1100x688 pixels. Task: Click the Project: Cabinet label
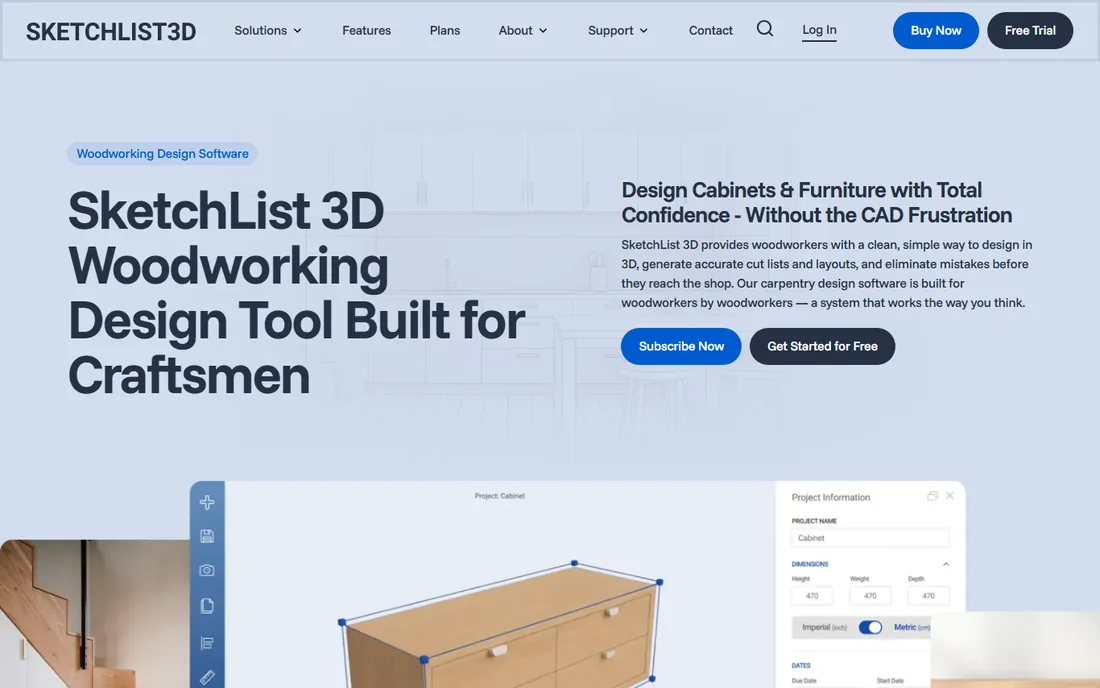click(x=499, y=496)
